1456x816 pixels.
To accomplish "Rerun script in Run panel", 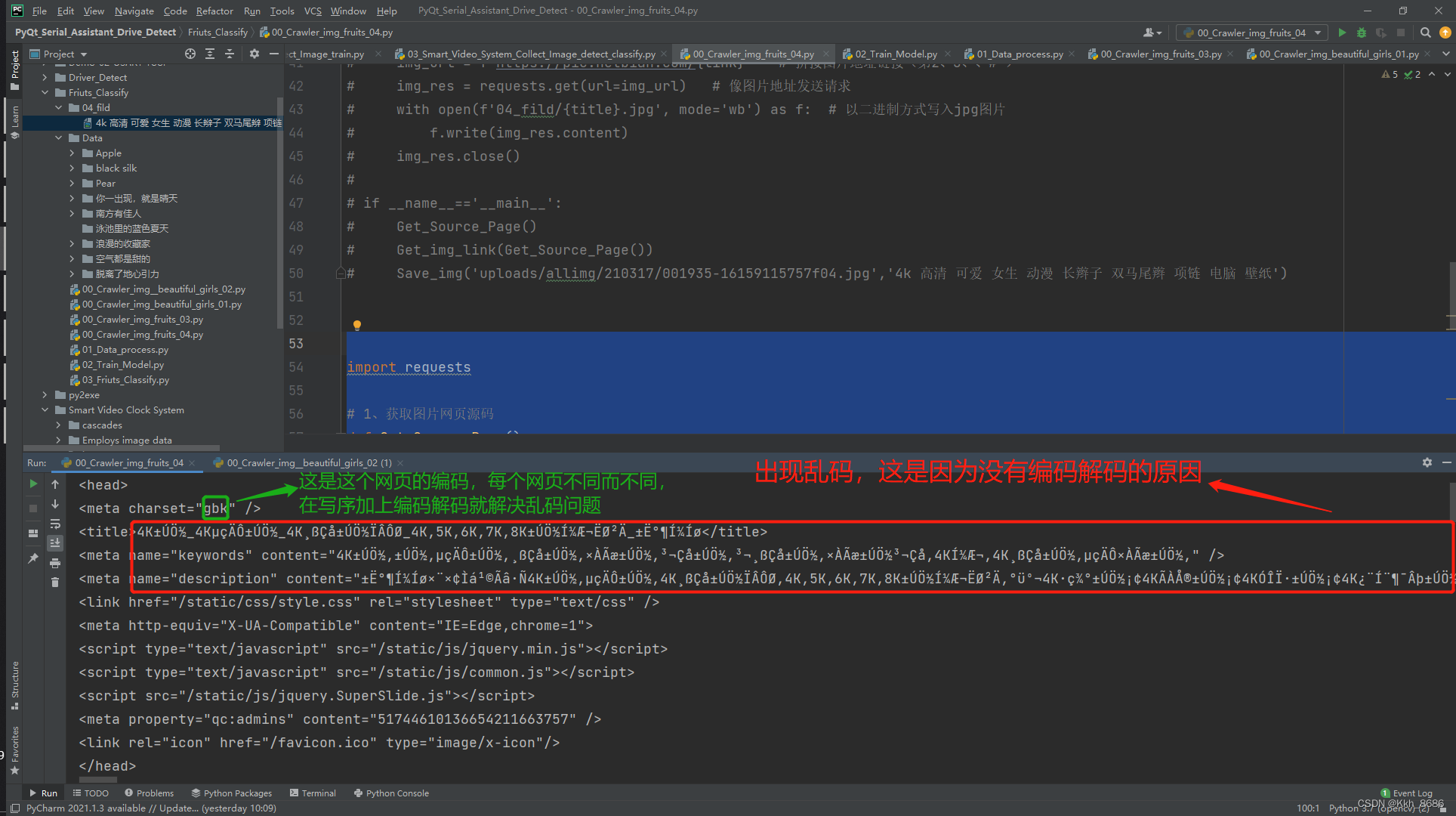I will (x=33, y=484).
